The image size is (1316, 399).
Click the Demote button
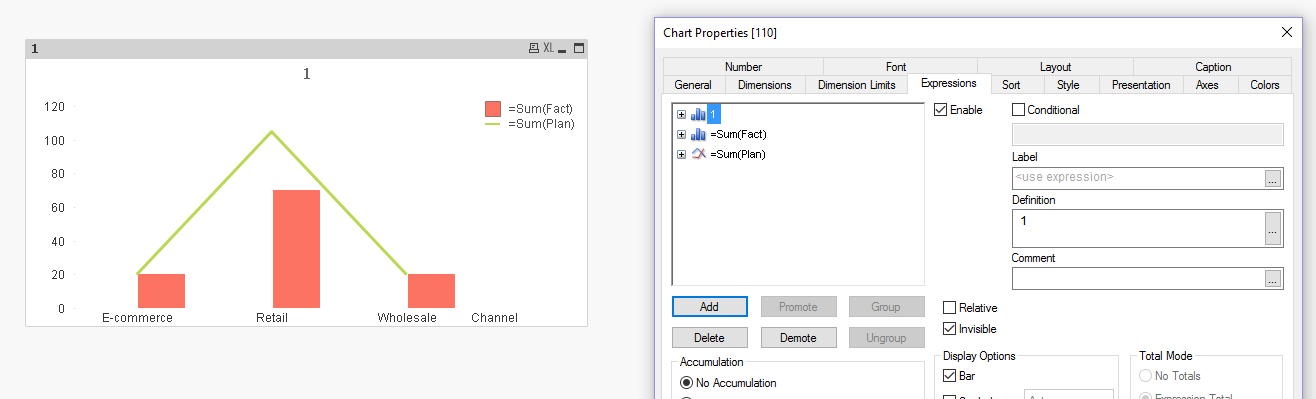tap(797, 338)
